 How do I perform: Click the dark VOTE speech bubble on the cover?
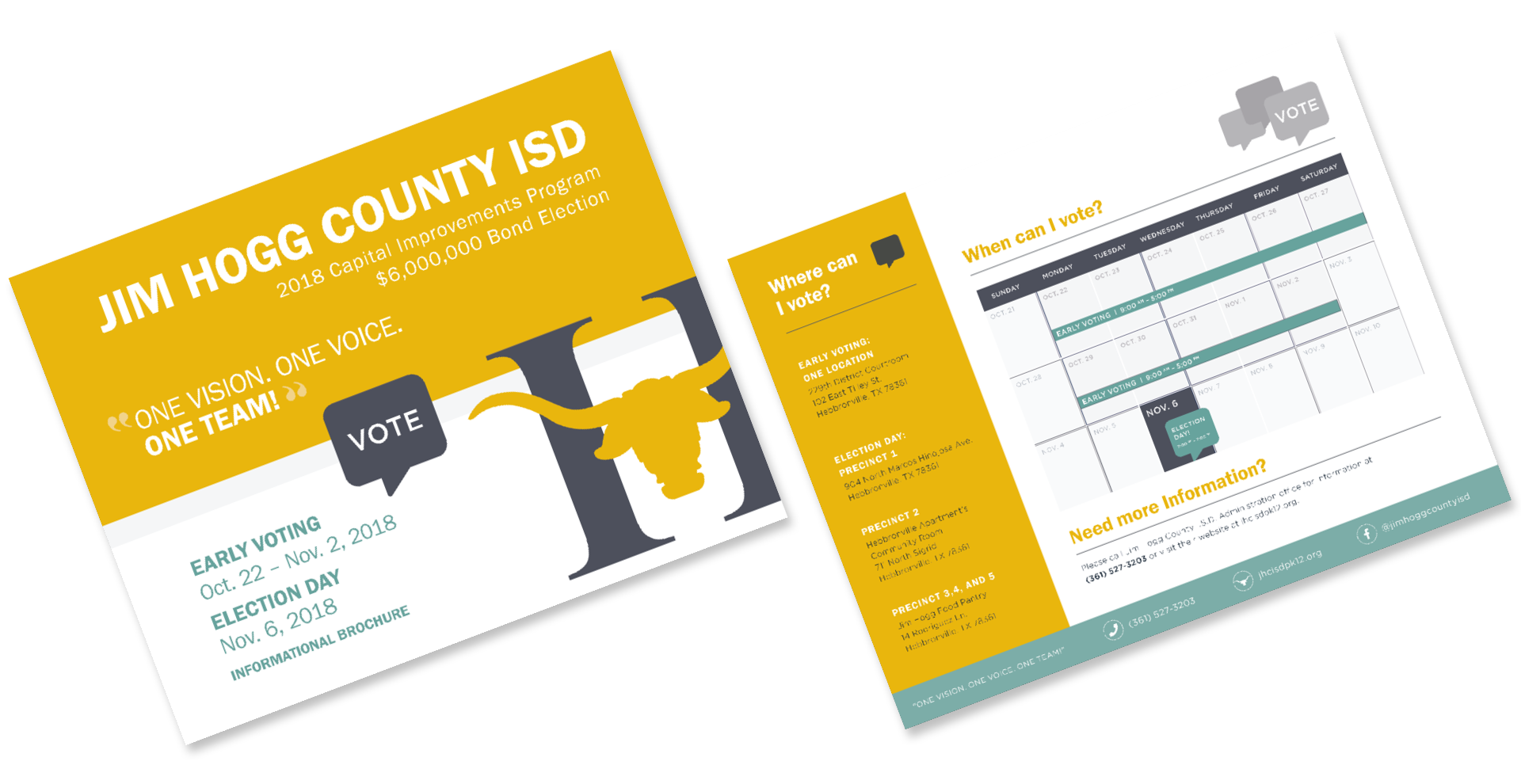click(x=386, y=433)
